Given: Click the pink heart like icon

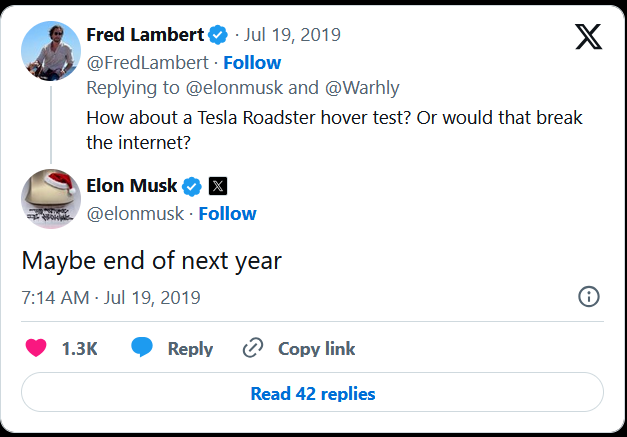Looking at the screenshot, I should [36, 347].
